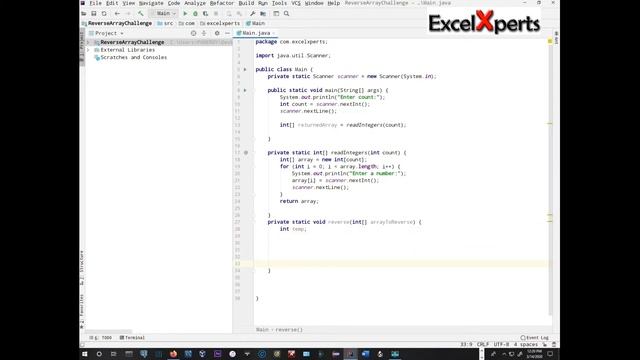640x360 pixels.
Task: Open the Event Log
Action: point(535,338)
